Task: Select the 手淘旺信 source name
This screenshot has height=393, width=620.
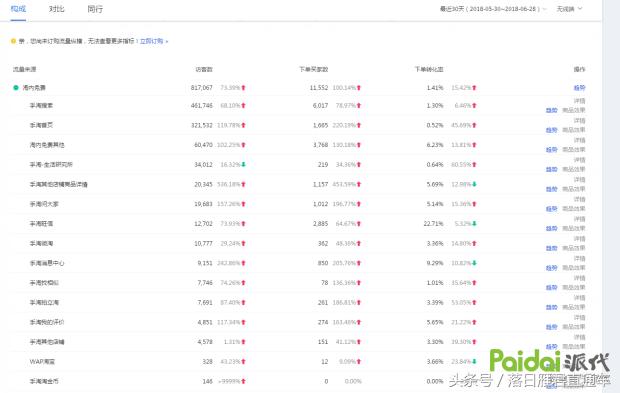Action: coord(41,224)
